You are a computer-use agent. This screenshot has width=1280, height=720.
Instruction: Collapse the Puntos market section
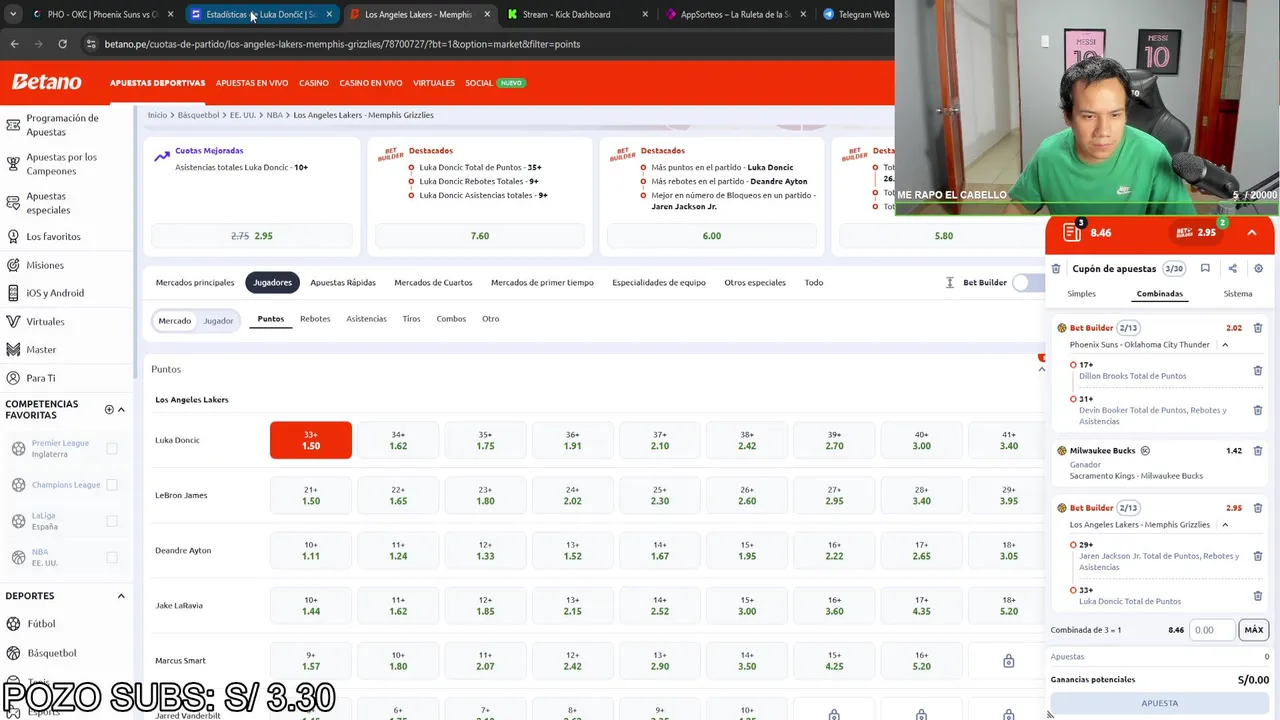pos(1041,369)
